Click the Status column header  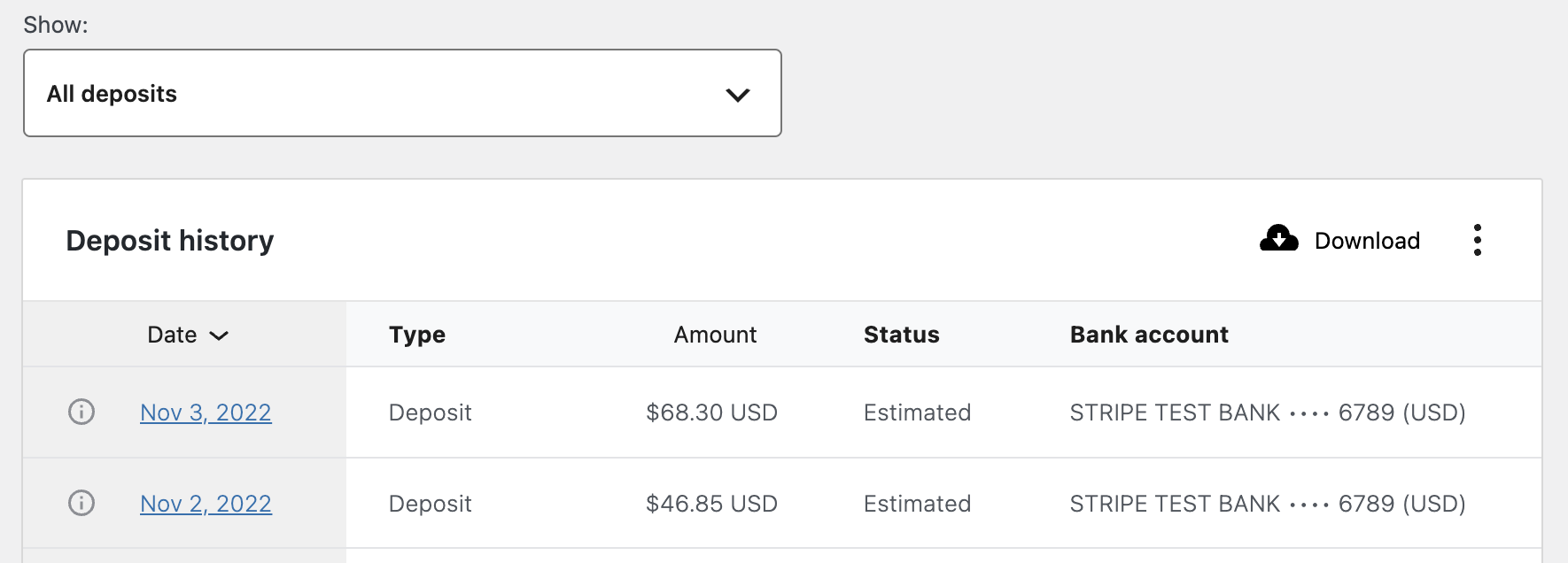click(x=901, y=335)
